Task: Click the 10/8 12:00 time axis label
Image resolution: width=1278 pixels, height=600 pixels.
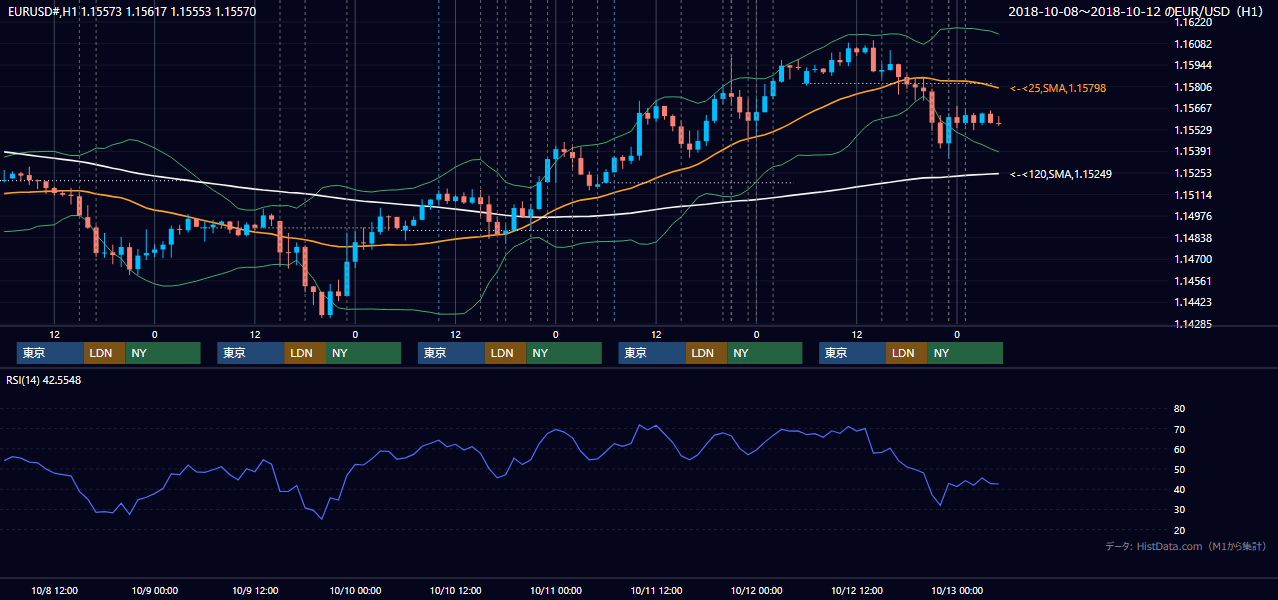Action: click(55, 590)
